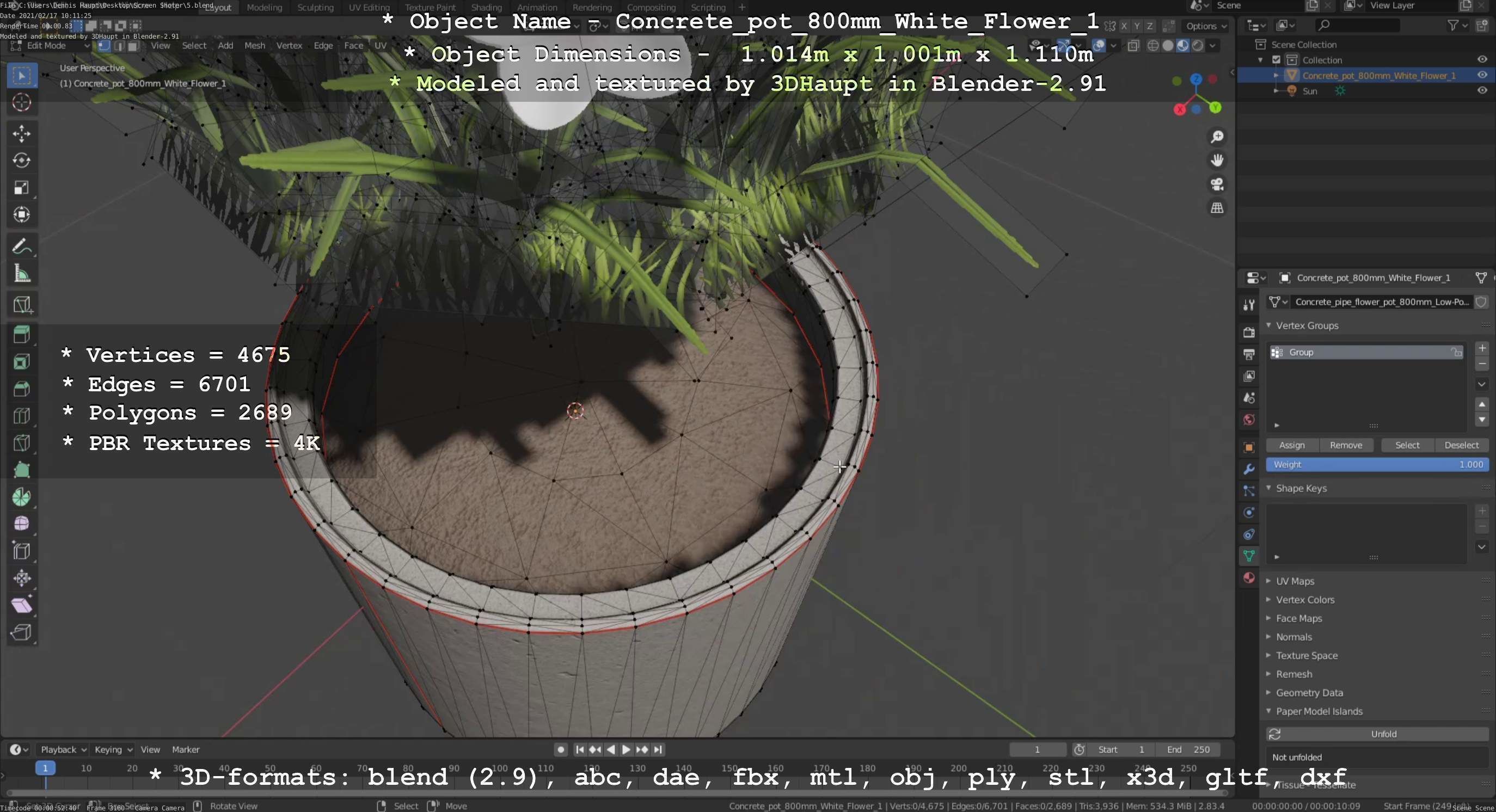The width and height of the screenshot is (1496, 812).
Task: Open the Physics properties tab
Action: click(x=1249, y=513)
